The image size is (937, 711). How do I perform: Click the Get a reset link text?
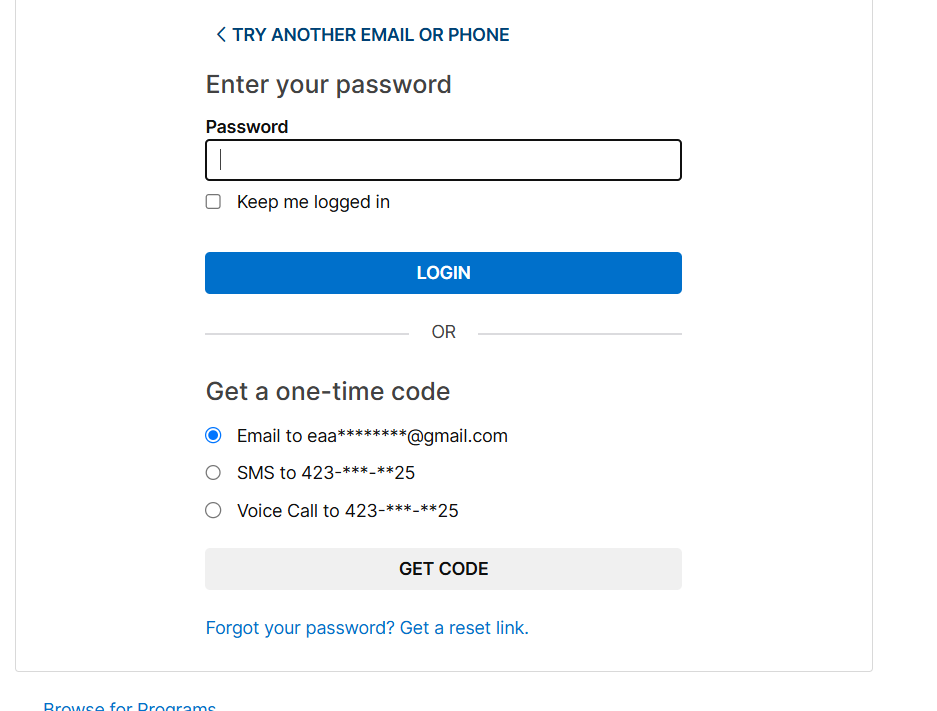tap(464, 628)
